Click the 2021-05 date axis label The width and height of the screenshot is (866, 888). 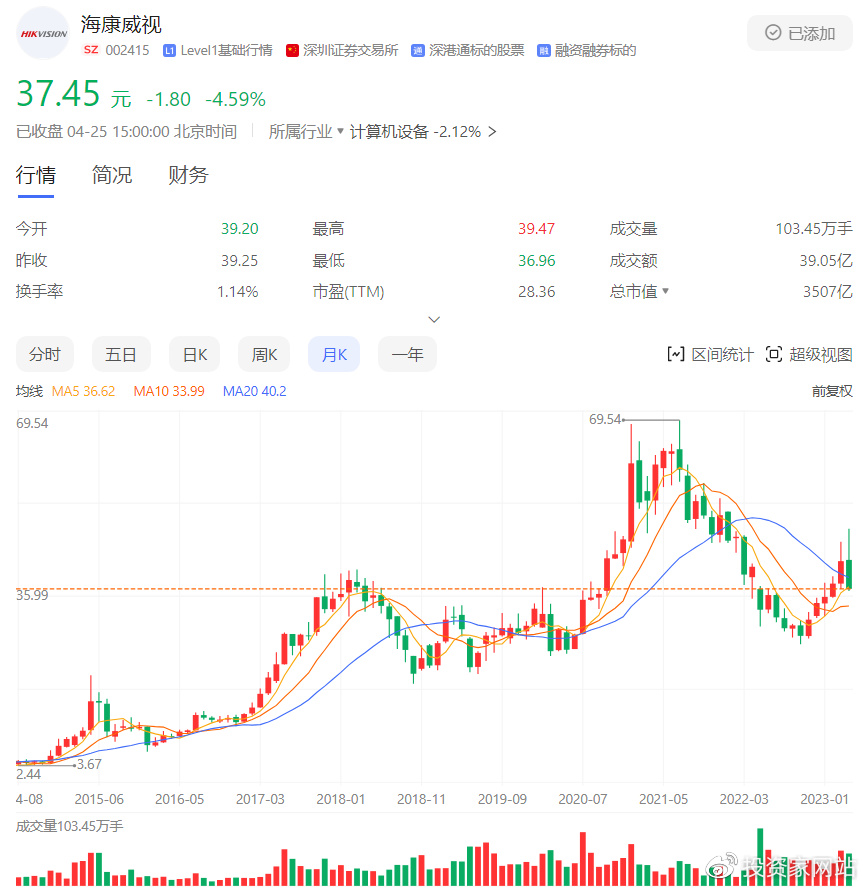pos(663,799)
